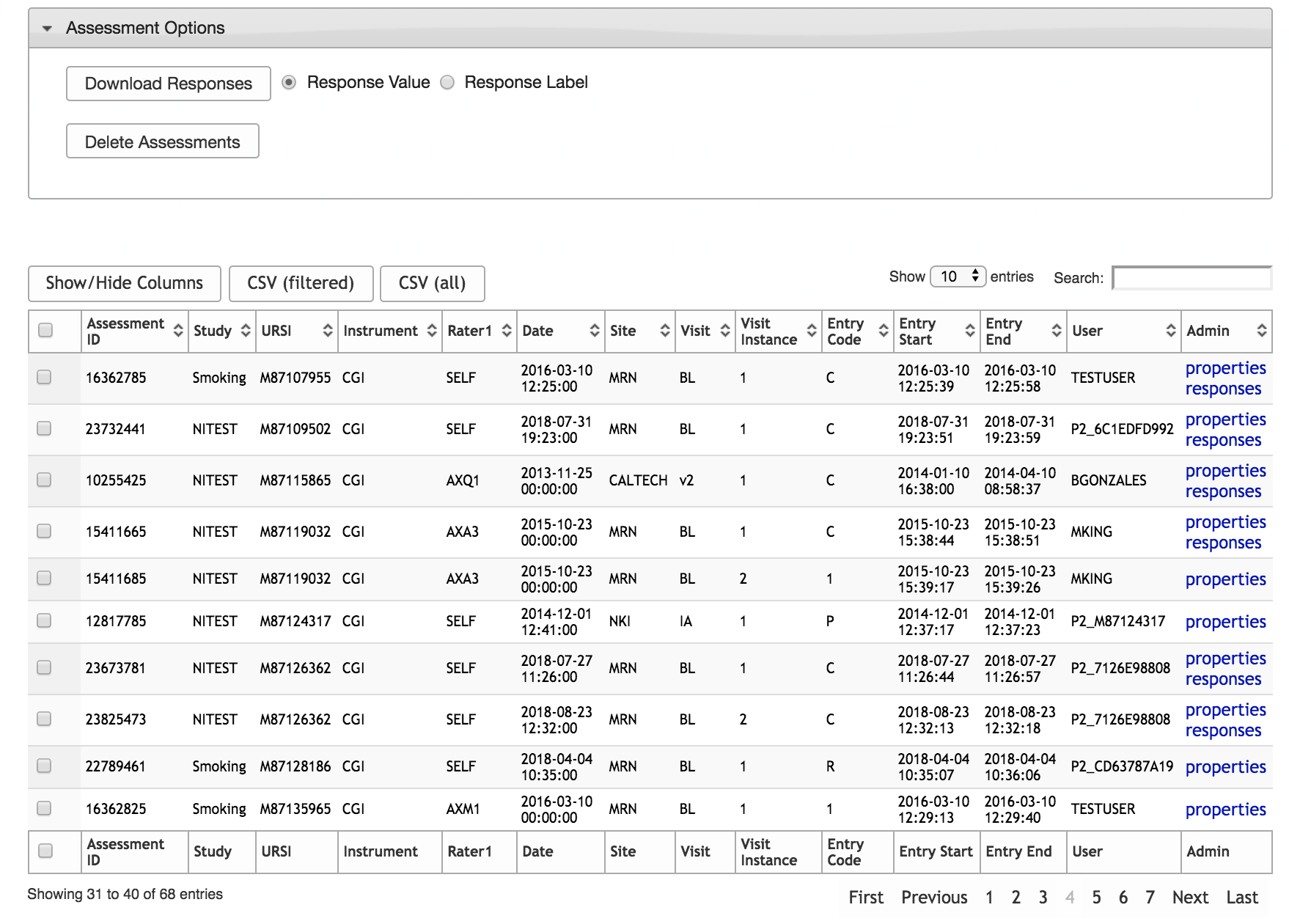Jump to page 3
This screenshot has width=1289, height=924.
(x=1043, y=898)
